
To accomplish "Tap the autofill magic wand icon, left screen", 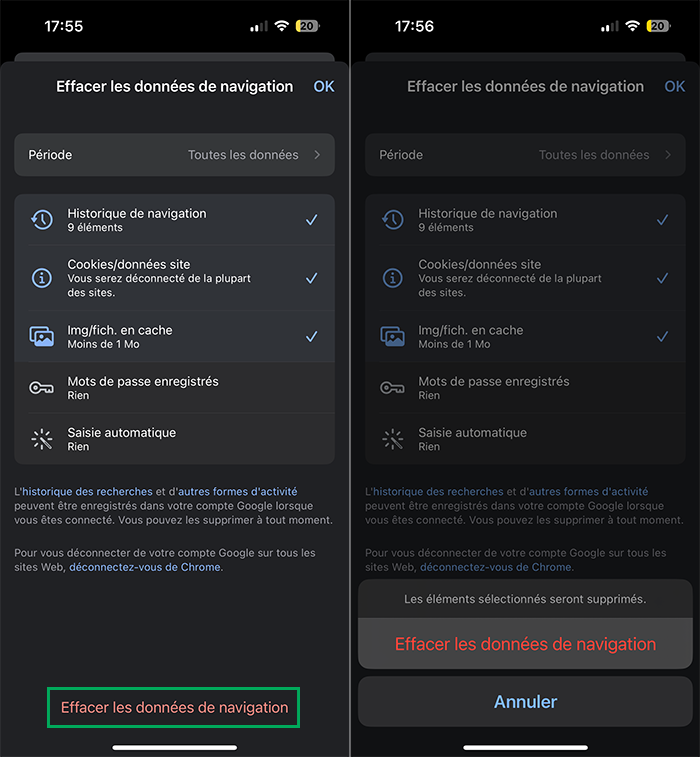I will click(x=42, y=439).
